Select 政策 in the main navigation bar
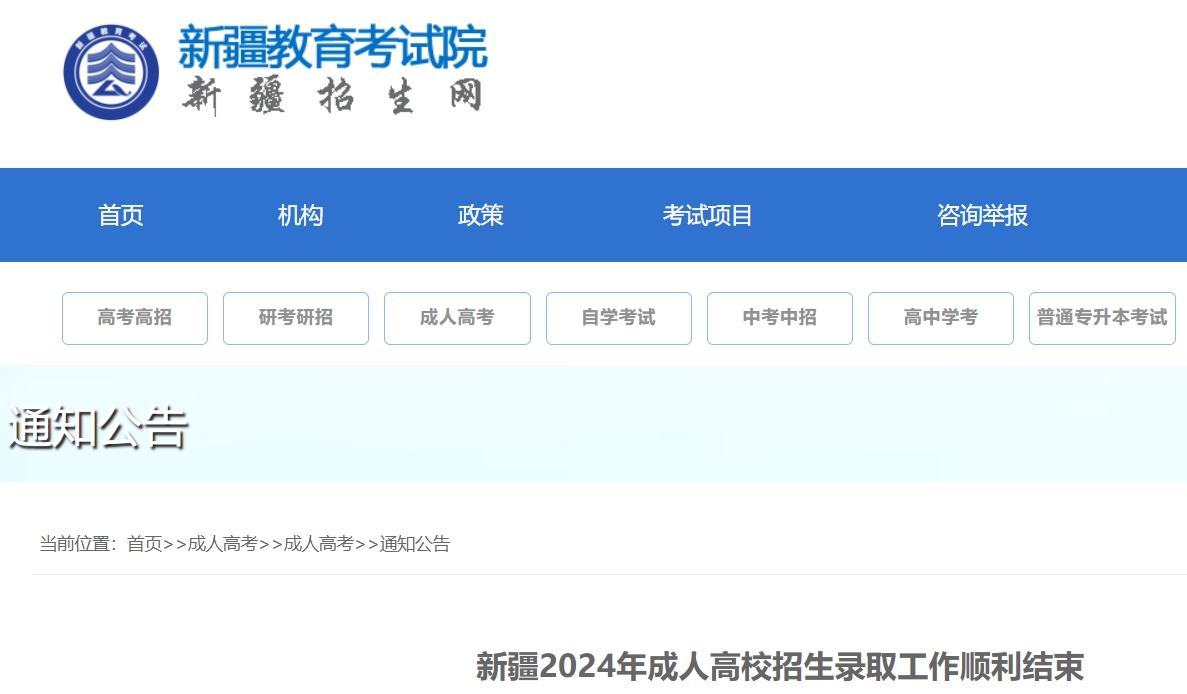The height and width of the screenshot is (694, 1187). [480, 215]
